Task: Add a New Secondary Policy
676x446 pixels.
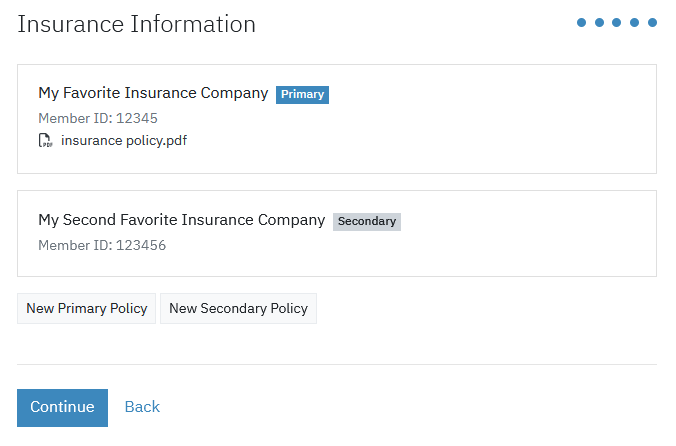Action: [x=238, y=309]
